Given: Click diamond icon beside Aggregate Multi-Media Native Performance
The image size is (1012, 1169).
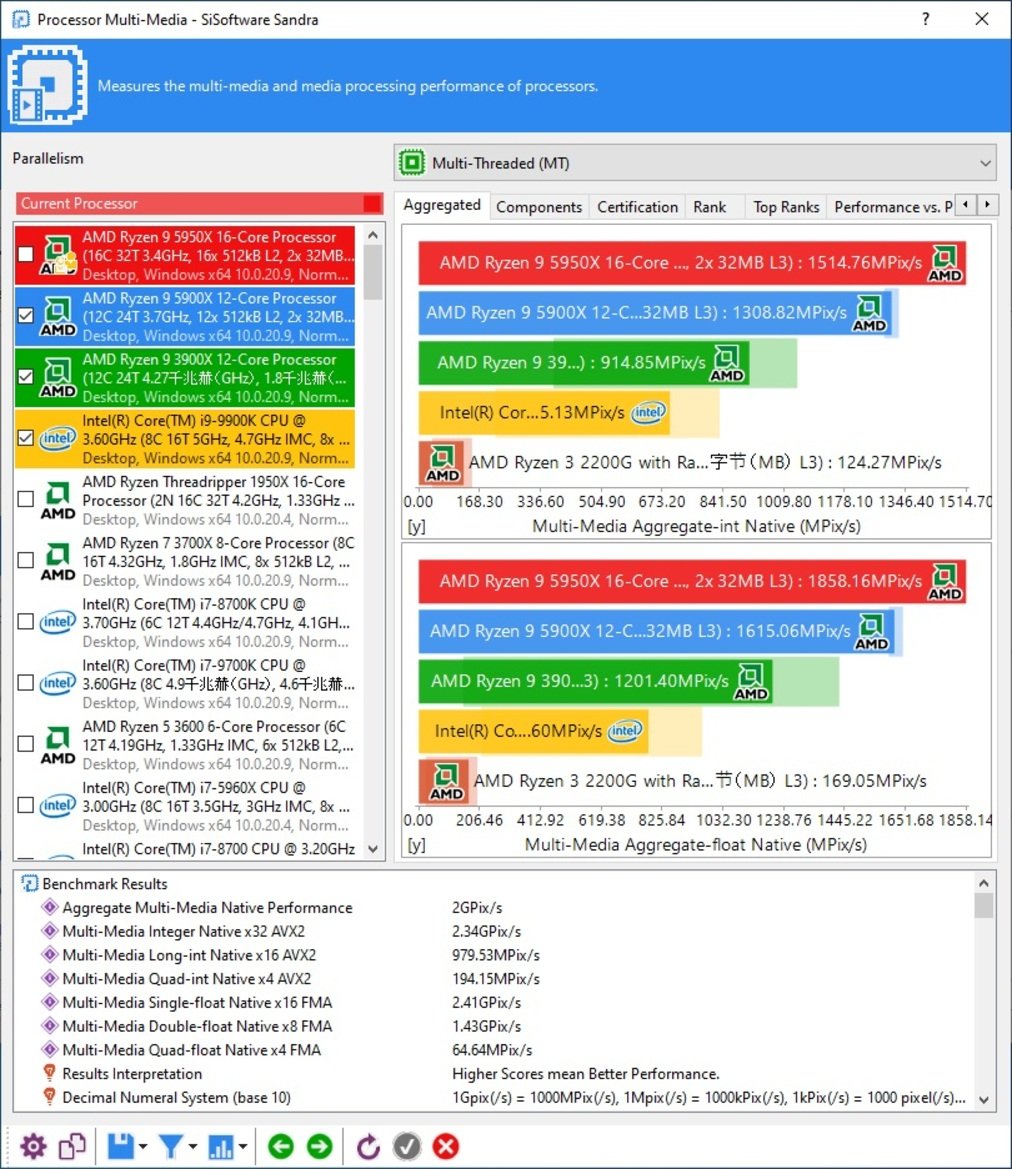Looking at the screenshot, I should pyautogui.click(x=50, y=907).
